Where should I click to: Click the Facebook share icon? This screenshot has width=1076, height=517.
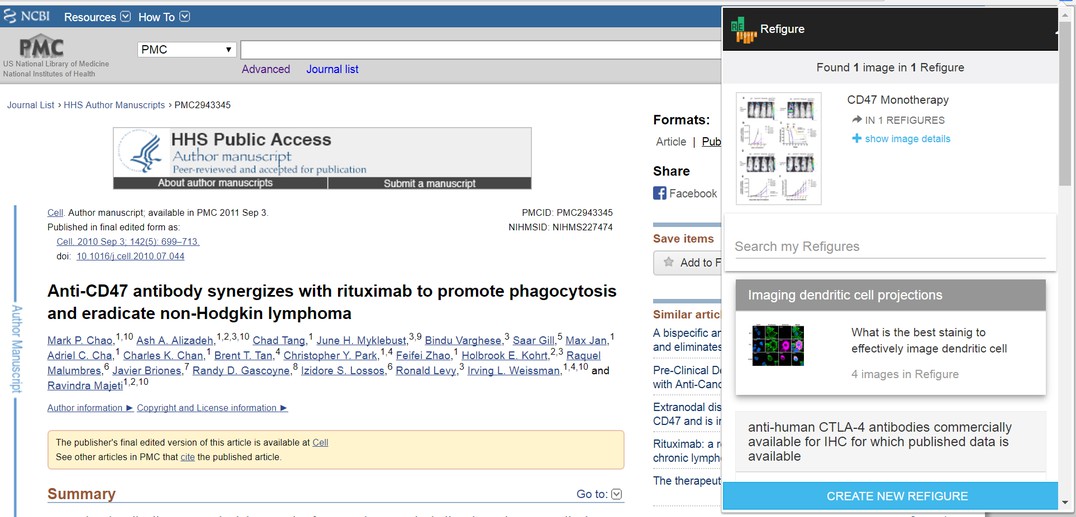(x=660, y=194)
